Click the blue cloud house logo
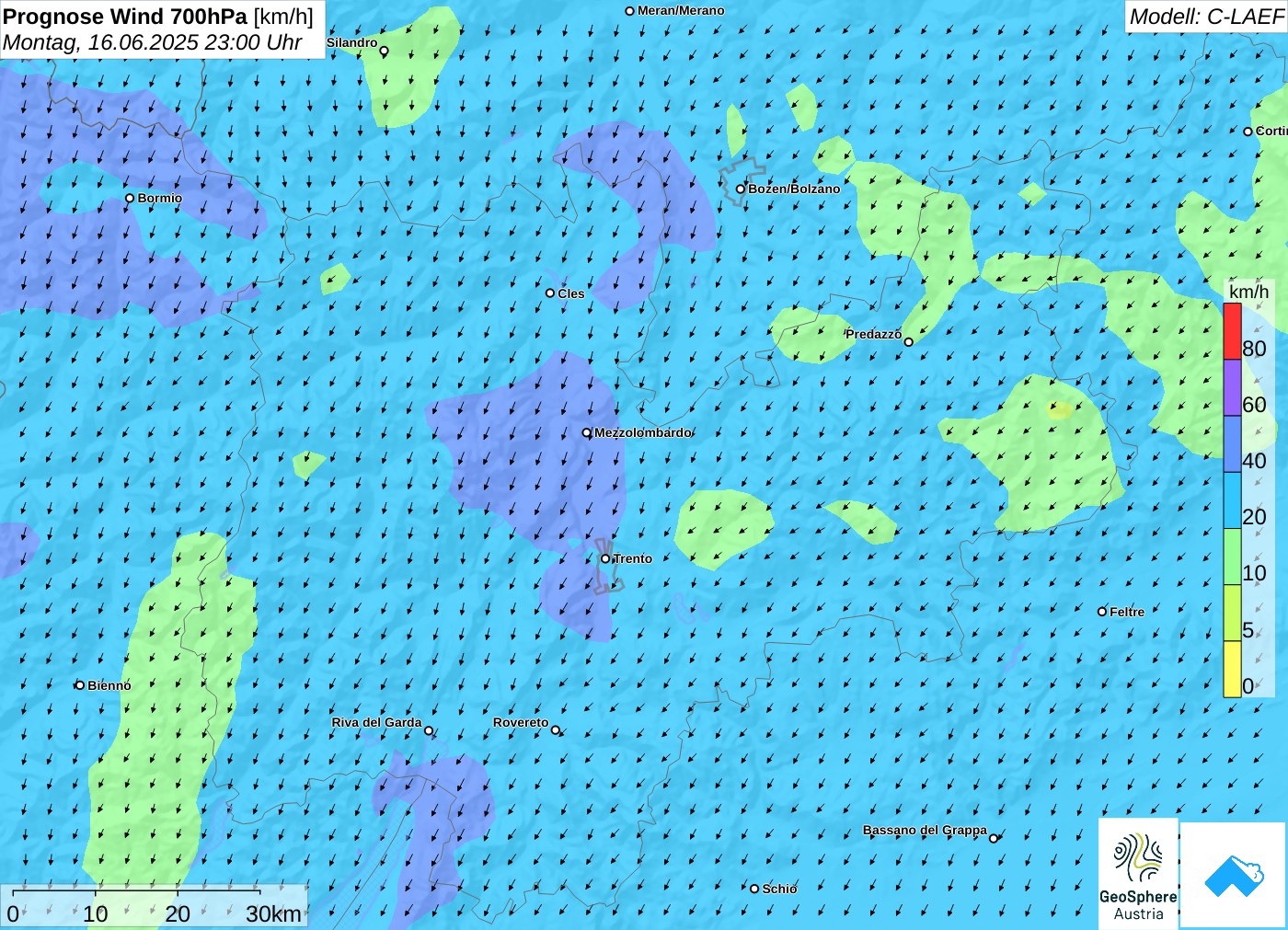Screen dimensions: 1288x930 (1234, 875)
